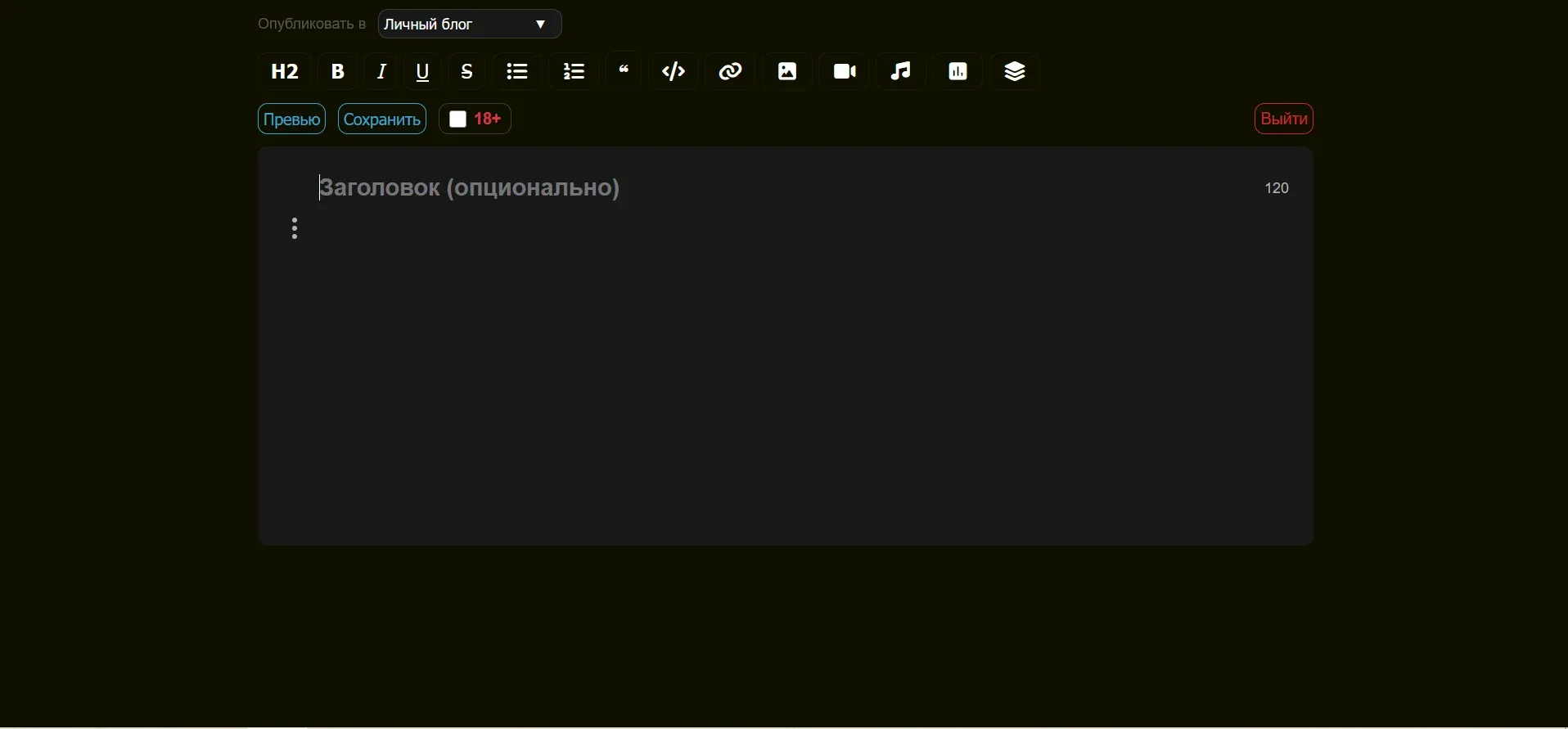The width and height of the screenshot is (1568, 729).
Task: Click the Заголовок title input field
Action: tap(737, 189)
